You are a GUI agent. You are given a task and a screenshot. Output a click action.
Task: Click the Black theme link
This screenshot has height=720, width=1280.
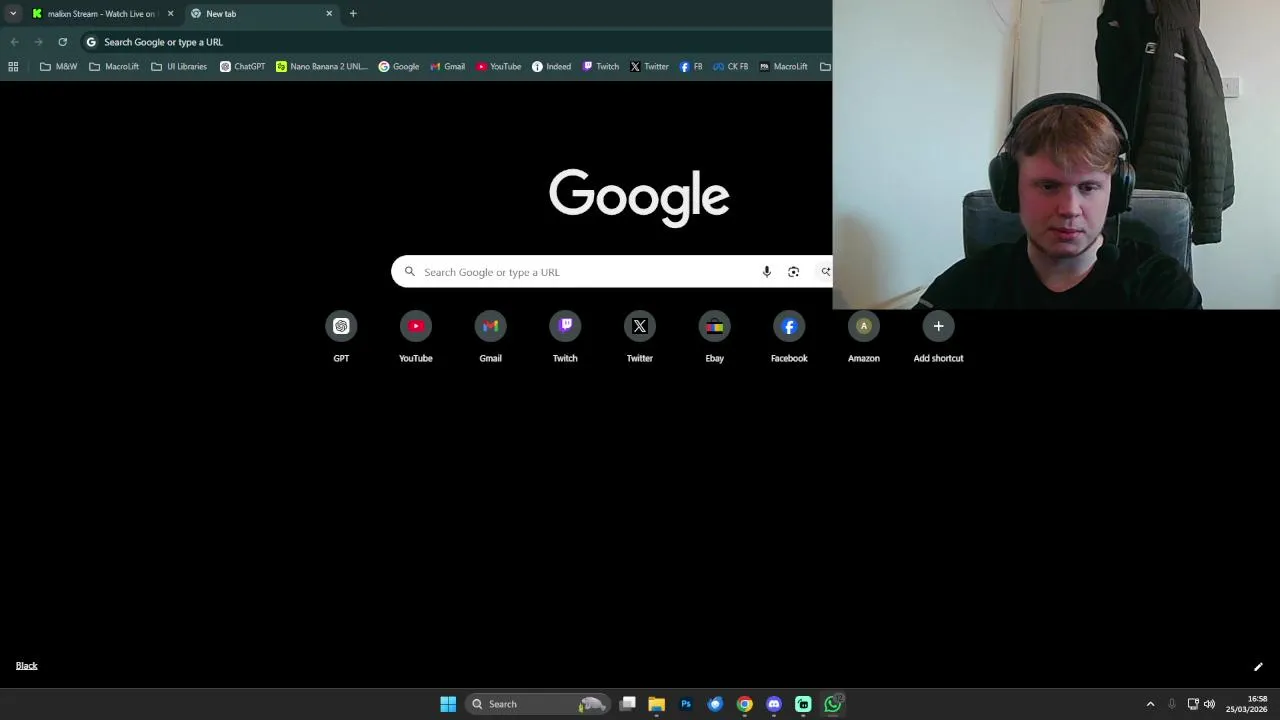point(27,666)
